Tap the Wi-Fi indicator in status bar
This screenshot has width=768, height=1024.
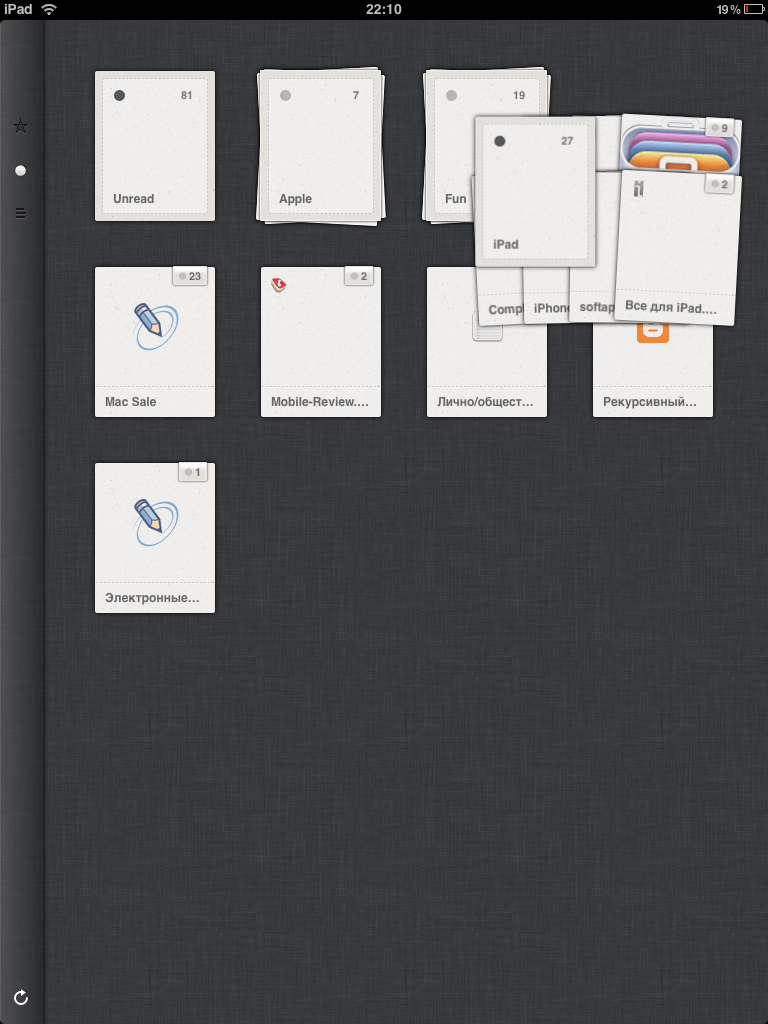(x=48, y=9)
